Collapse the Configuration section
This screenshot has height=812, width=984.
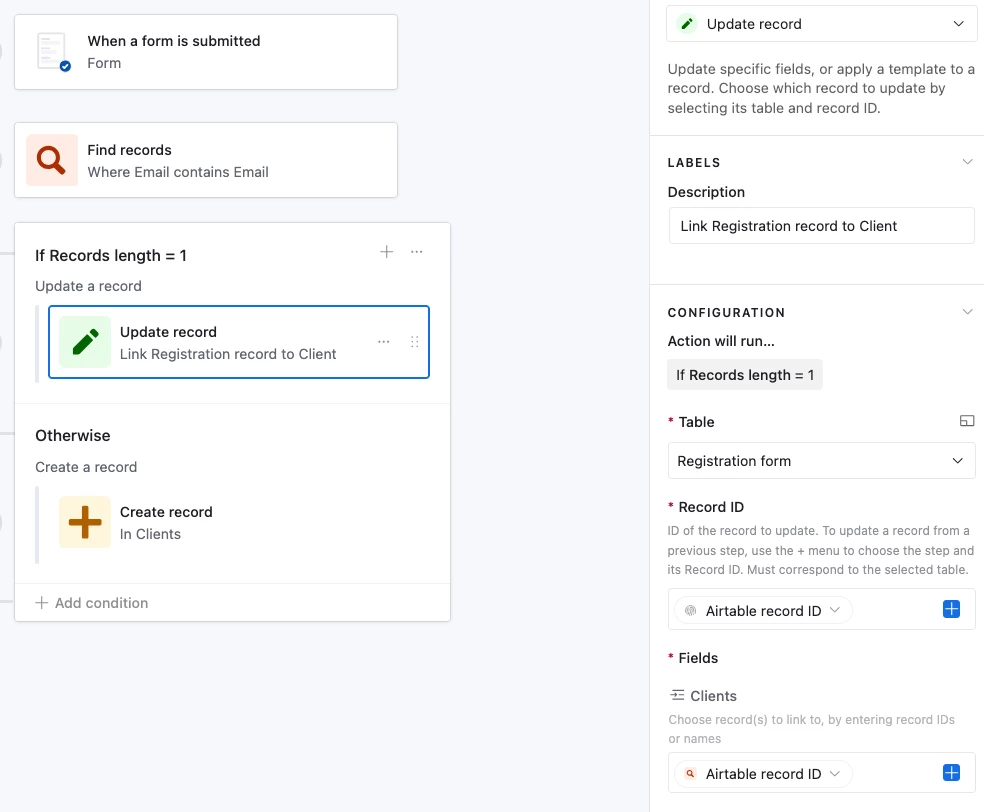pos(966,312)
